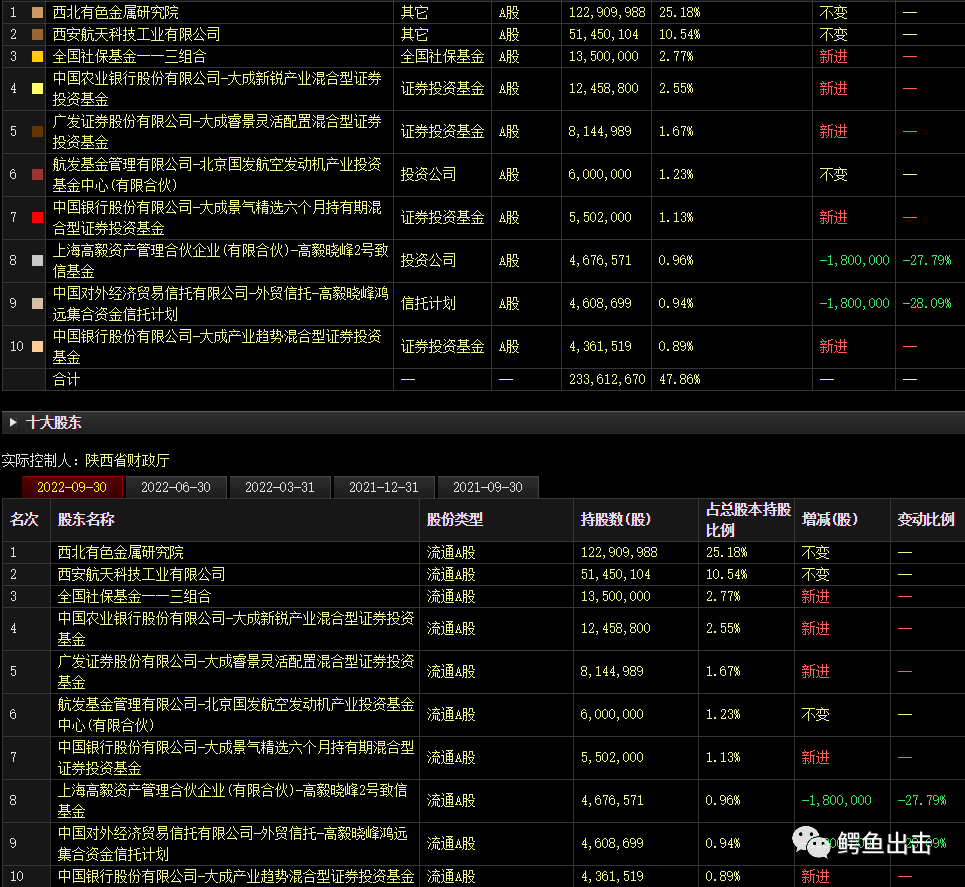Select 西北有色金属研究院 in the lower table
Image resolution: width=965 pixels, height=887 pixels.
[121, 552]
